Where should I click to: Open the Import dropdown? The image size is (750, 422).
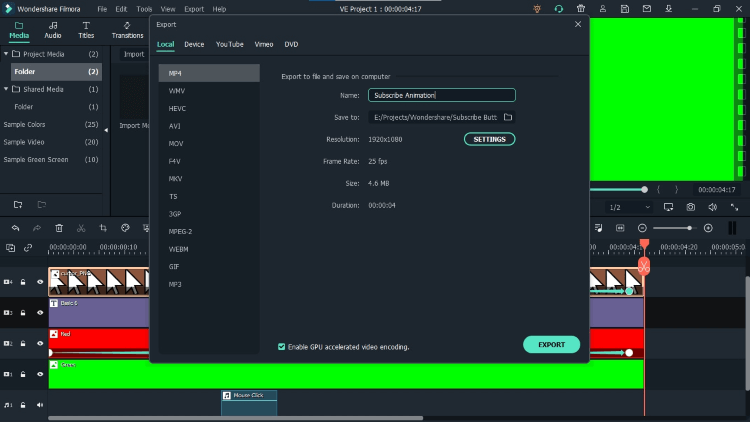[x=134, y=54]
